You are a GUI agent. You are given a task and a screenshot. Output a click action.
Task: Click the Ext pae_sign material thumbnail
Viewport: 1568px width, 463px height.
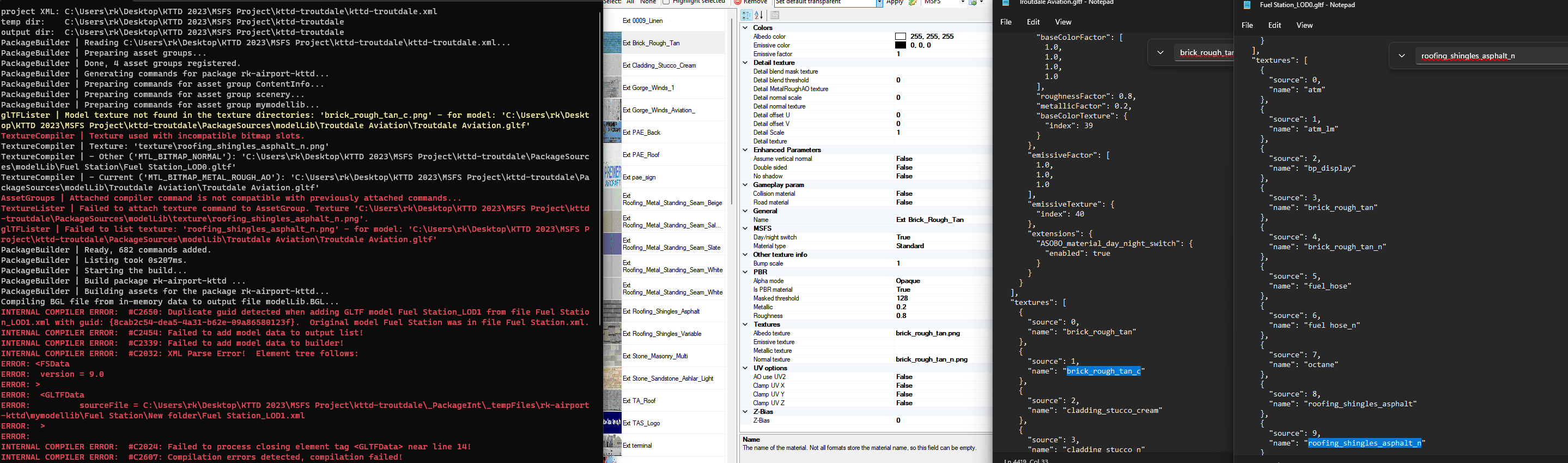pos(612,177)
